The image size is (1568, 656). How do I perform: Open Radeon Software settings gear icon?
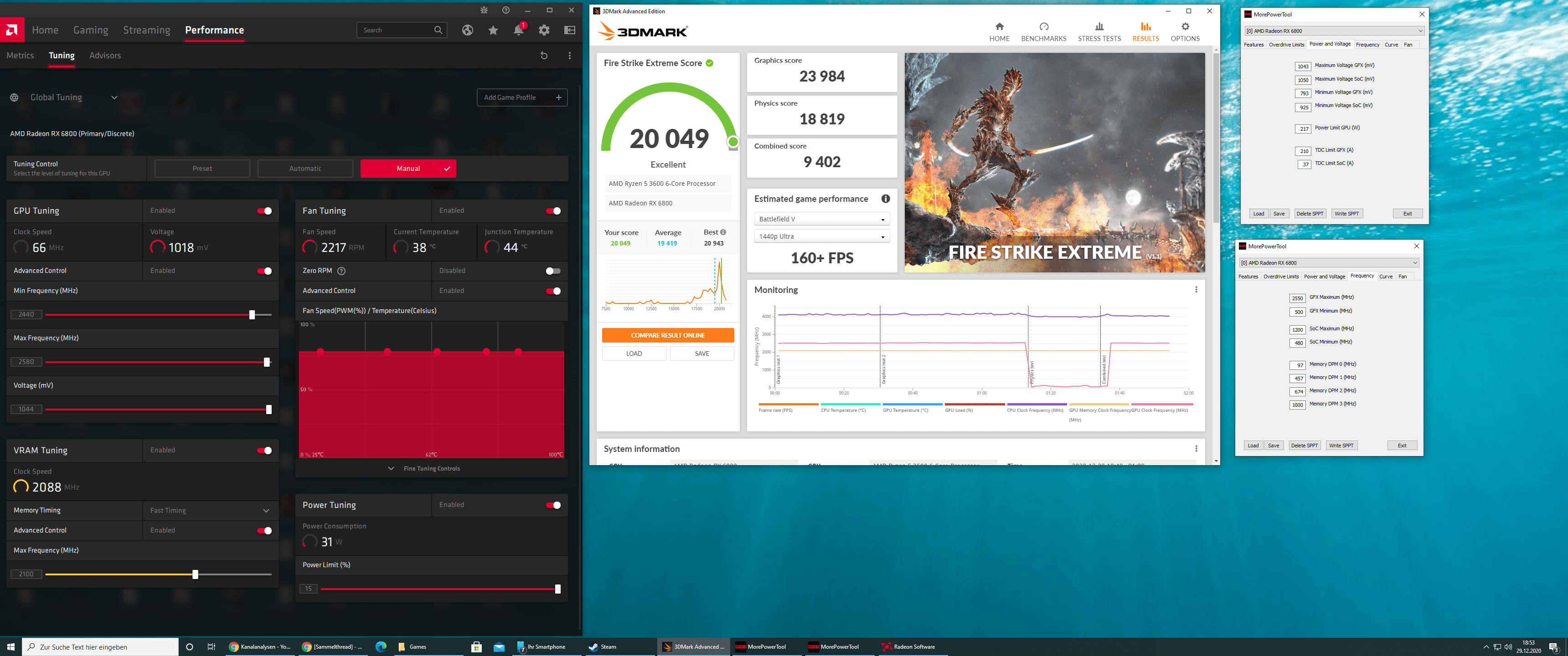tap(544, 30)
